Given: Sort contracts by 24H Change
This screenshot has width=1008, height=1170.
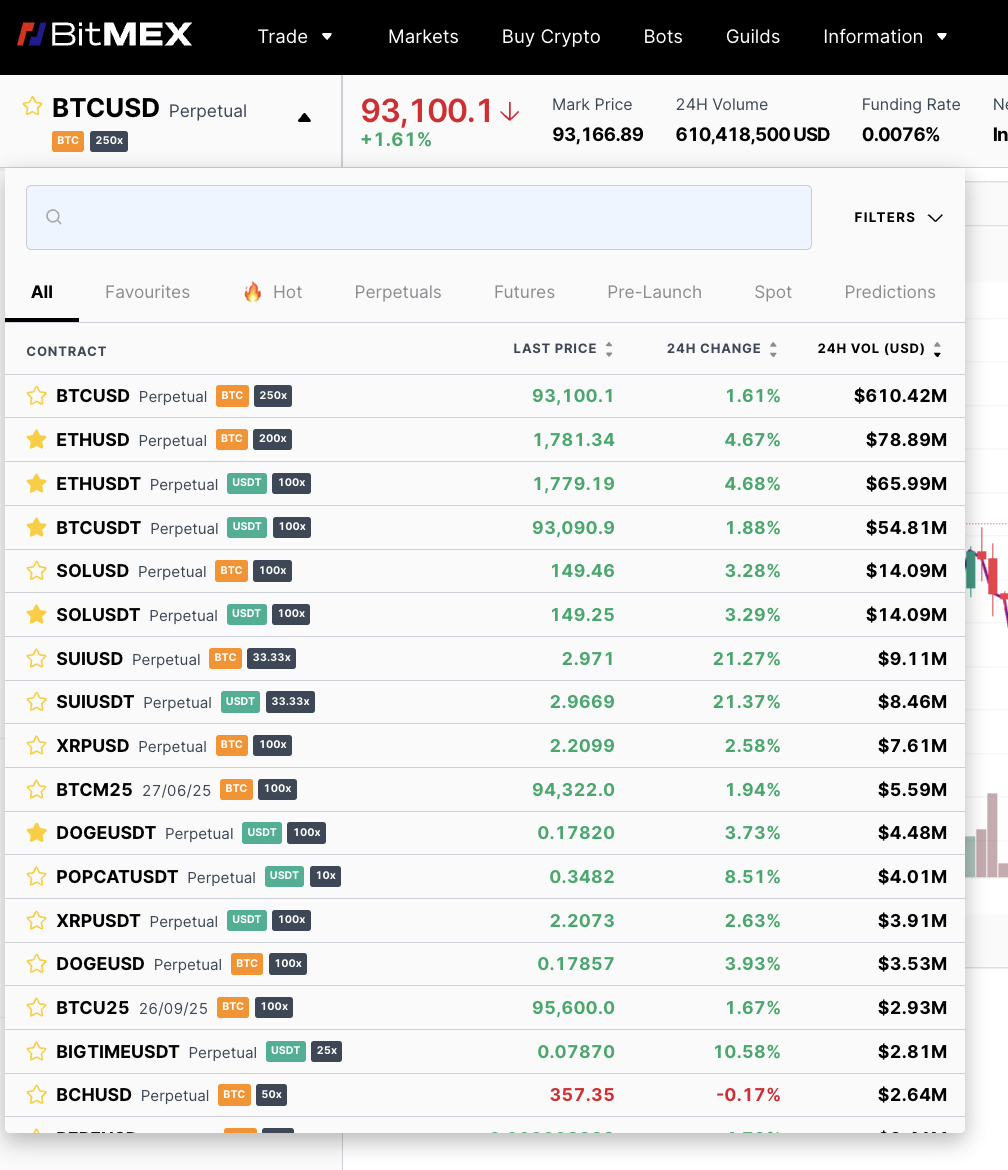Looking at the screenshot, I should pos(722,348).
